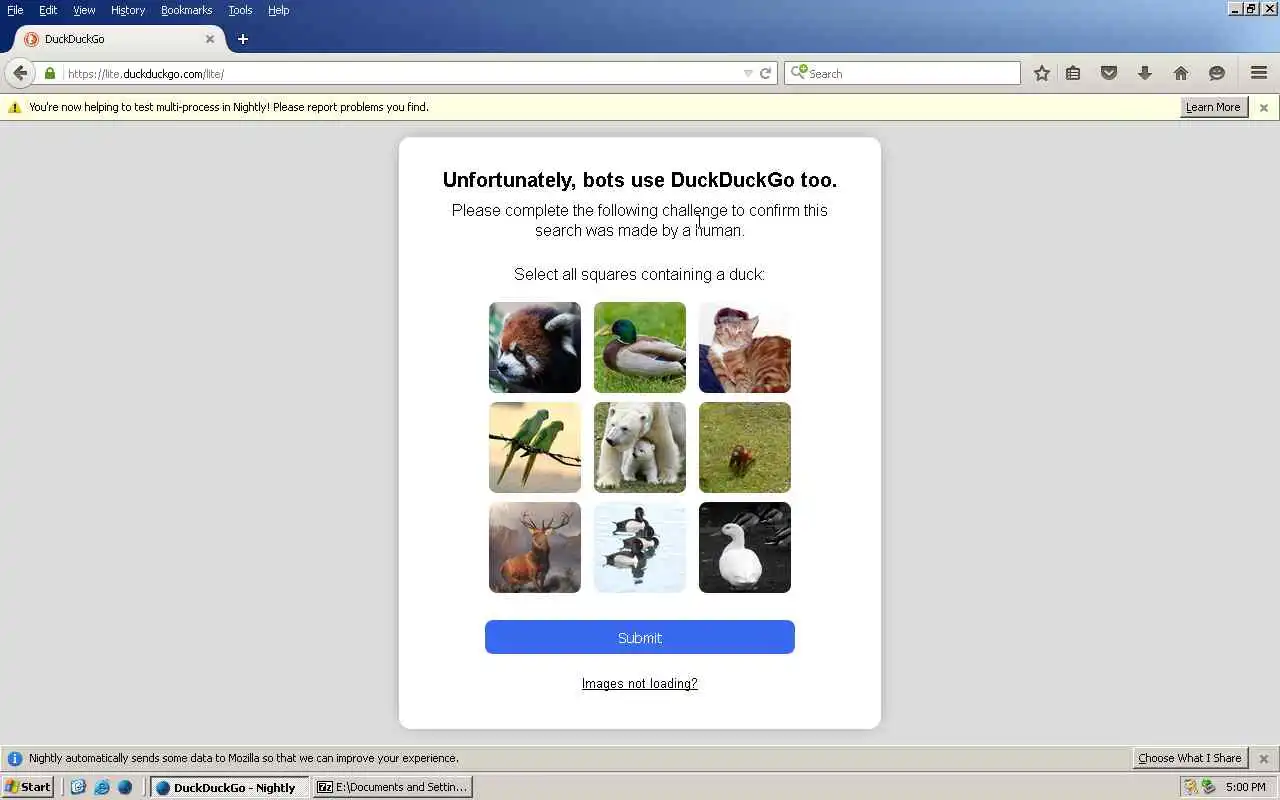The width and height of the screenshot is (1280, 800).
Task: Open the Hello chat smiley icon
Action: coord(1217,73)
